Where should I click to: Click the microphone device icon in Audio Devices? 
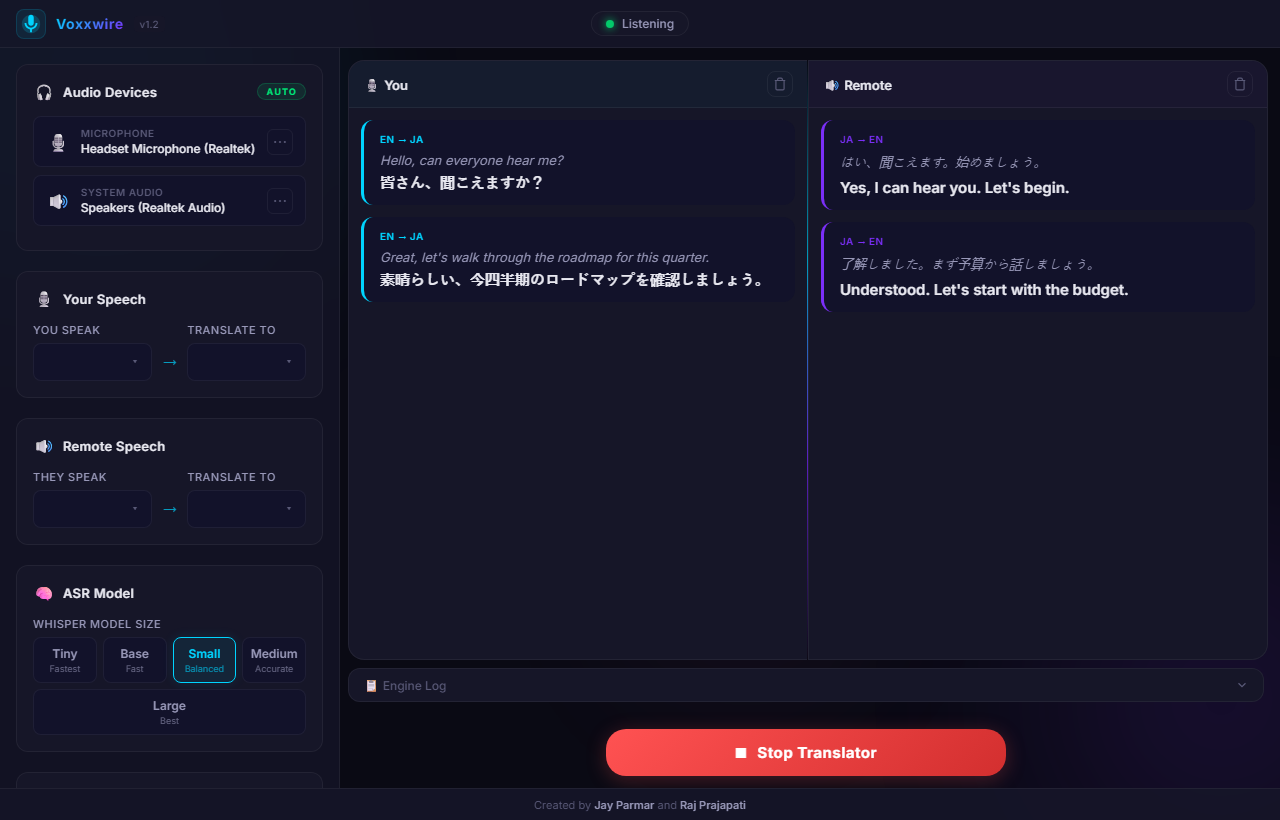(x=59, y=142)
